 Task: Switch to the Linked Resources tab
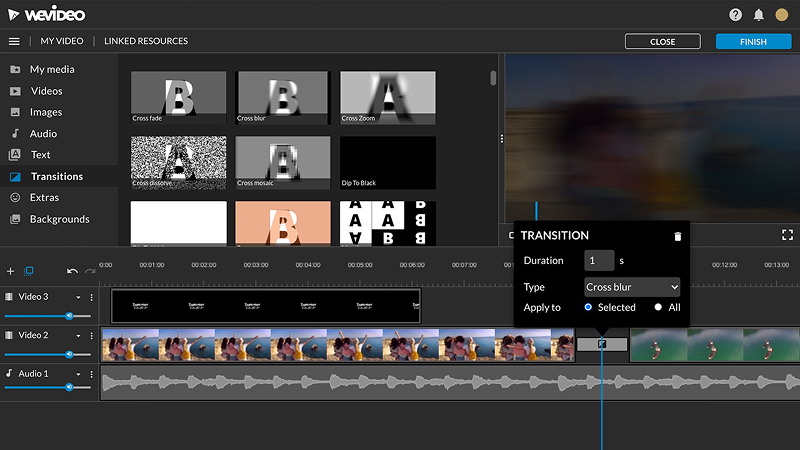146,41
